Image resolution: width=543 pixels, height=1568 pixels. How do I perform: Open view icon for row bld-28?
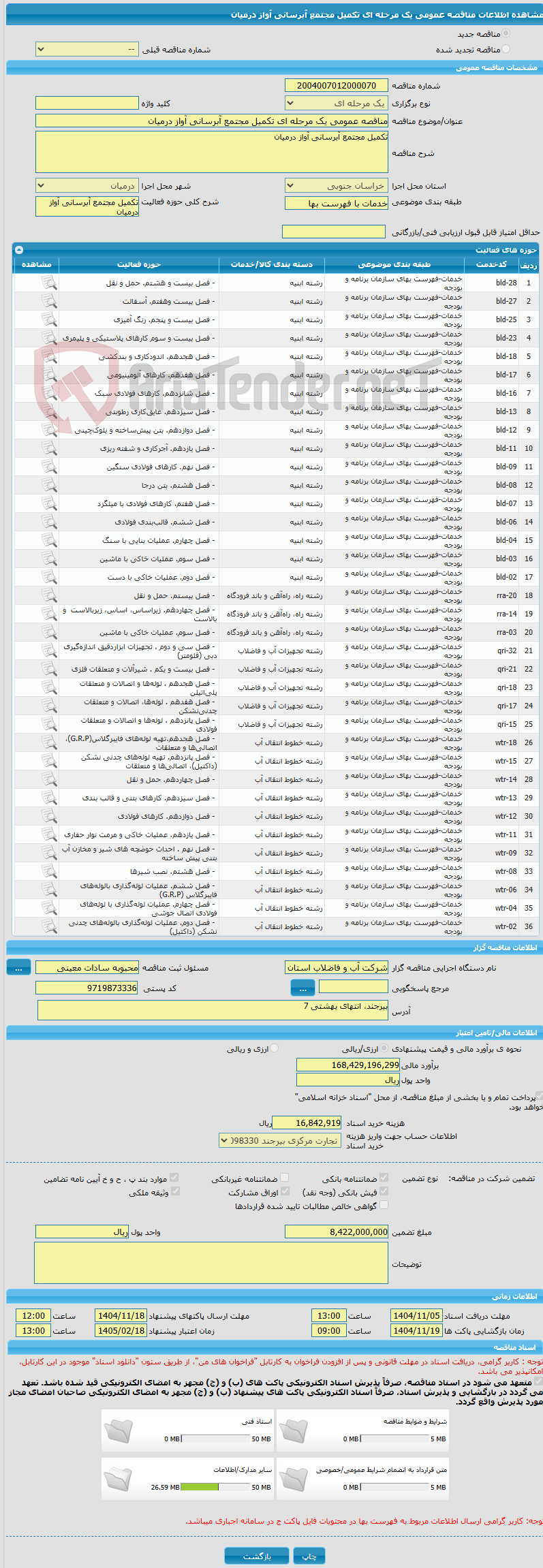pos(49,283)
